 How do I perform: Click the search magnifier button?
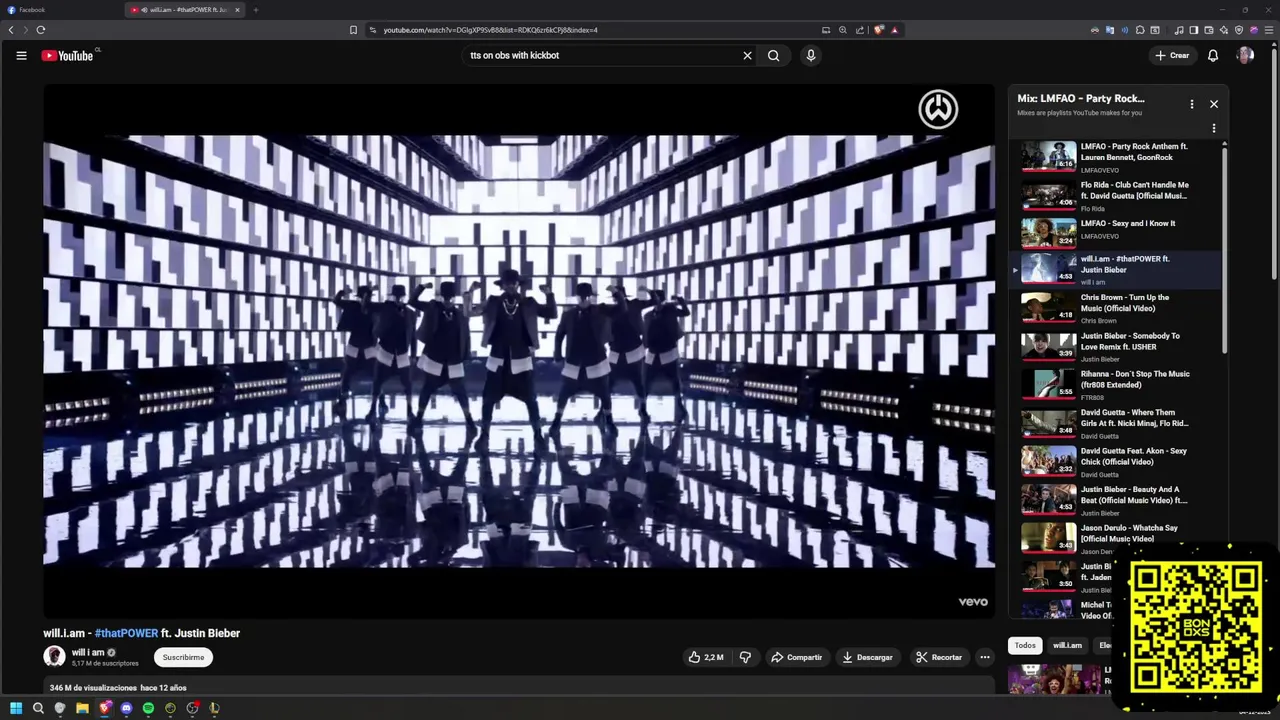(773, 55)
